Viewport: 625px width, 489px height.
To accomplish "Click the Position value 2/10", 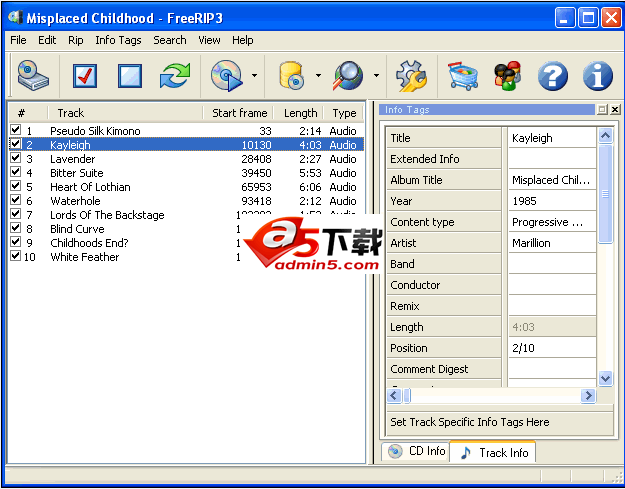I will point(552,348).
